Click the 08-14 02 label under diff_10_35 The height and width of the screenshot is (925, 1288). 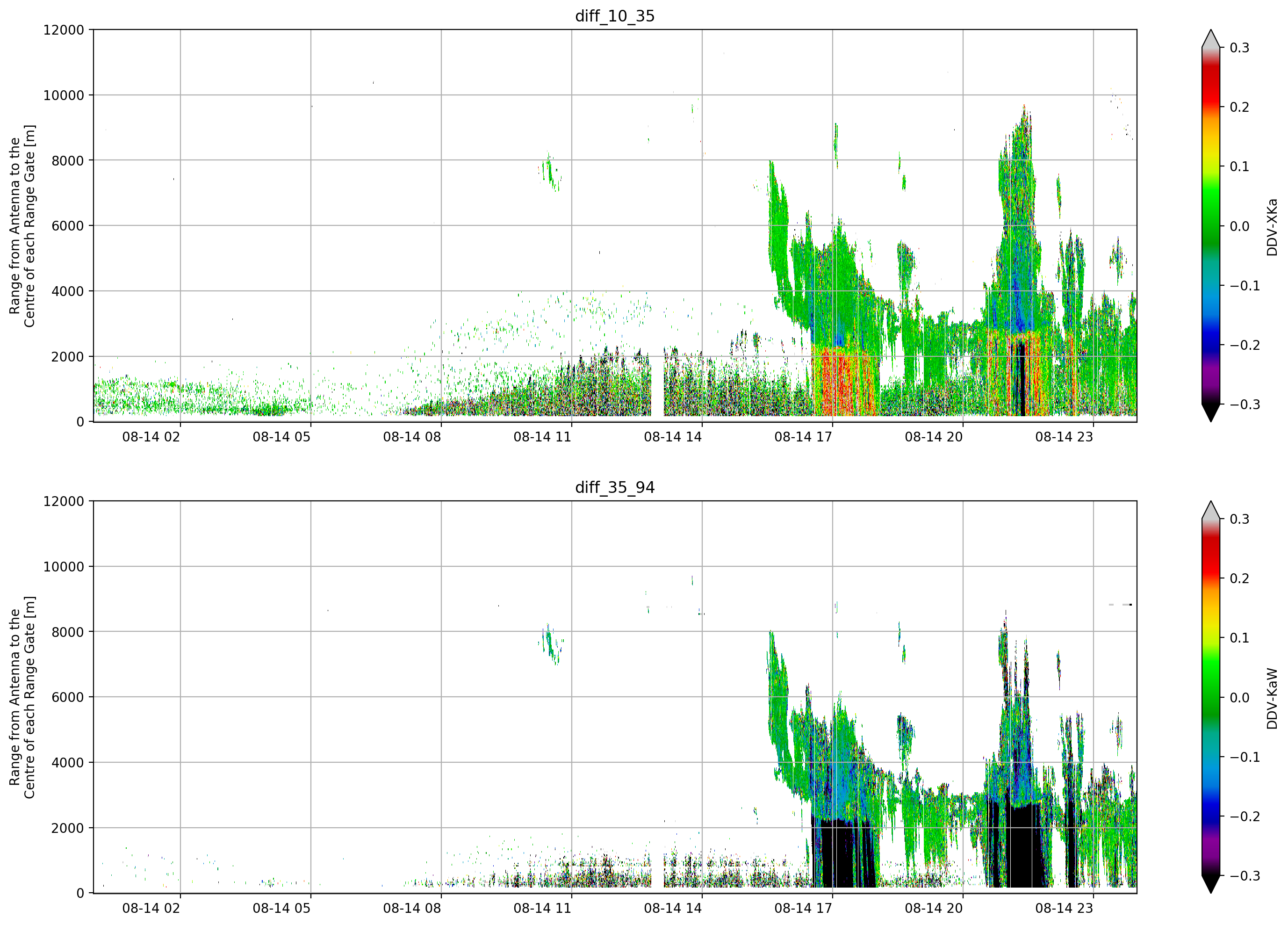point(151,437)
